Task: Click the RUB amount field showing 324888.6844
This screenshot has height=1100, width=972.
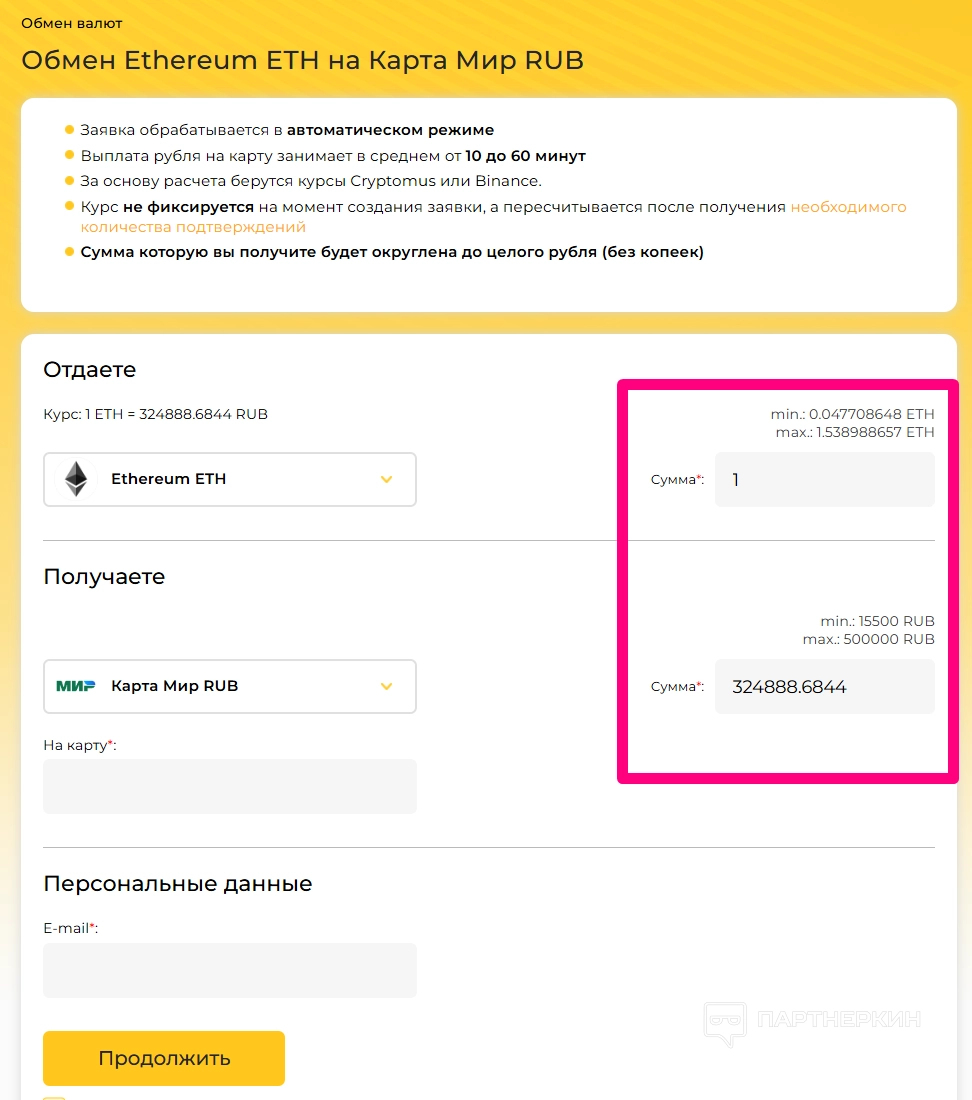Action: [825, 686]
